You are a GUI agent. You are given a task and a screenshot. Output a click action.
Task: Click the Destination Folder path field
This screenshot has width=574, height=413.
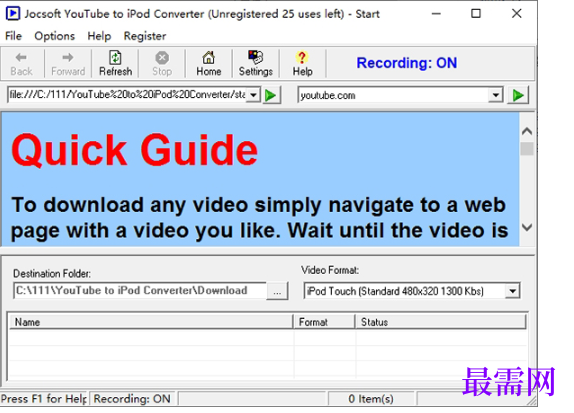click(x=139, y=291)
